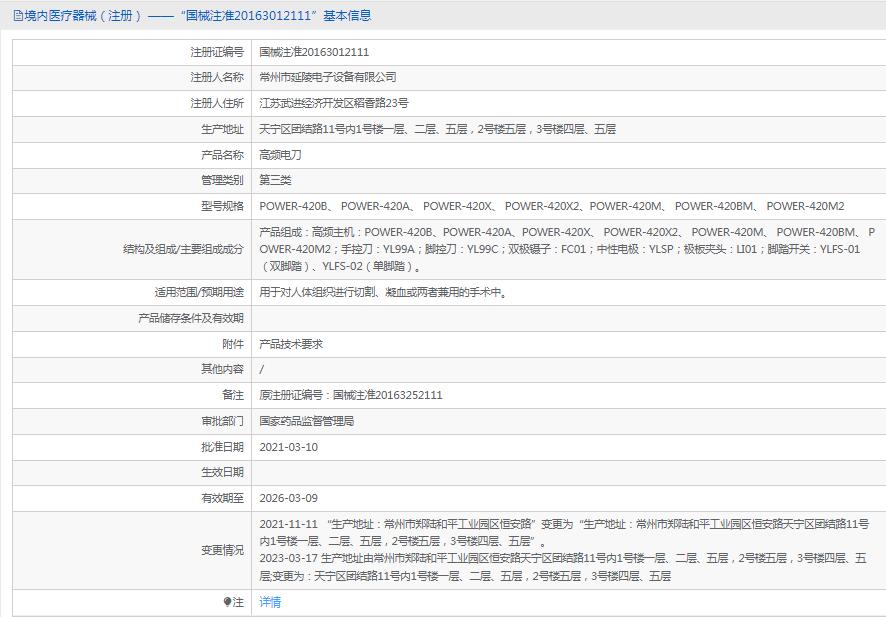
Task: Click intended use text 用于对人体组织进行切割
Action: pos(383,292)
